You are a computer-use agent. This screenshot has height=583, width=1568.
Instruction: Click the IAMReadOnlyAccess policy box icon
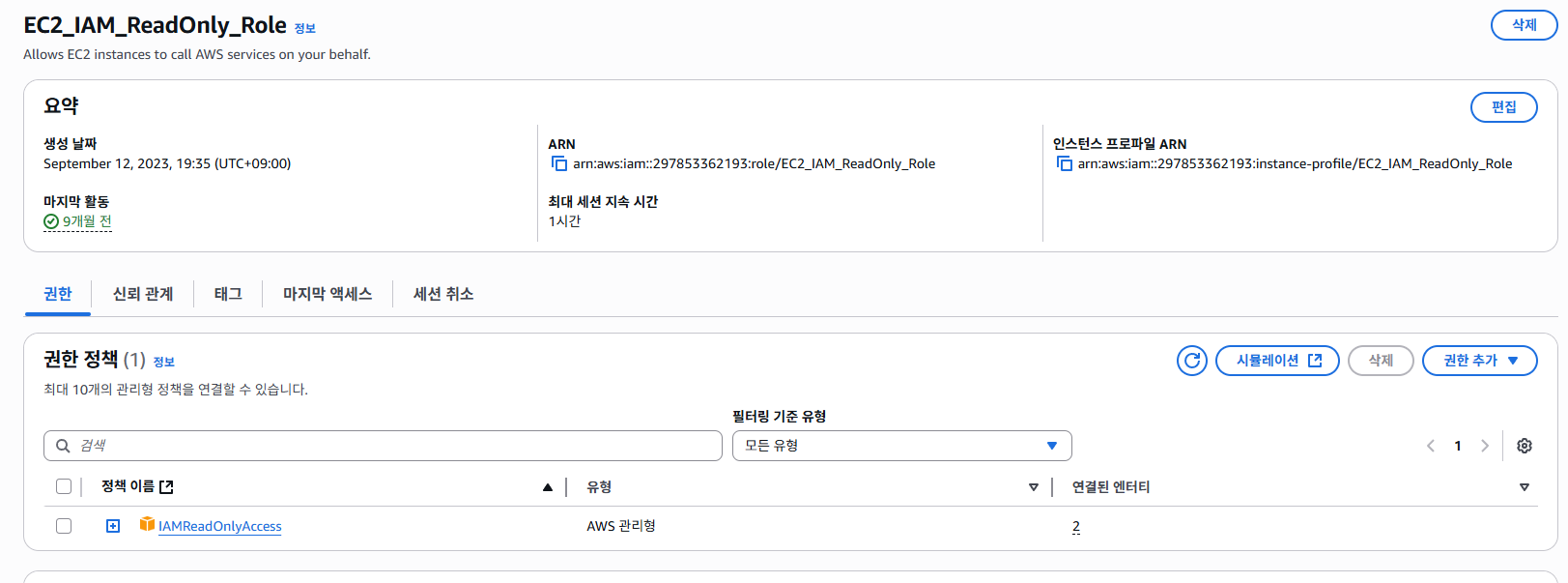click(x=147, y=524)
